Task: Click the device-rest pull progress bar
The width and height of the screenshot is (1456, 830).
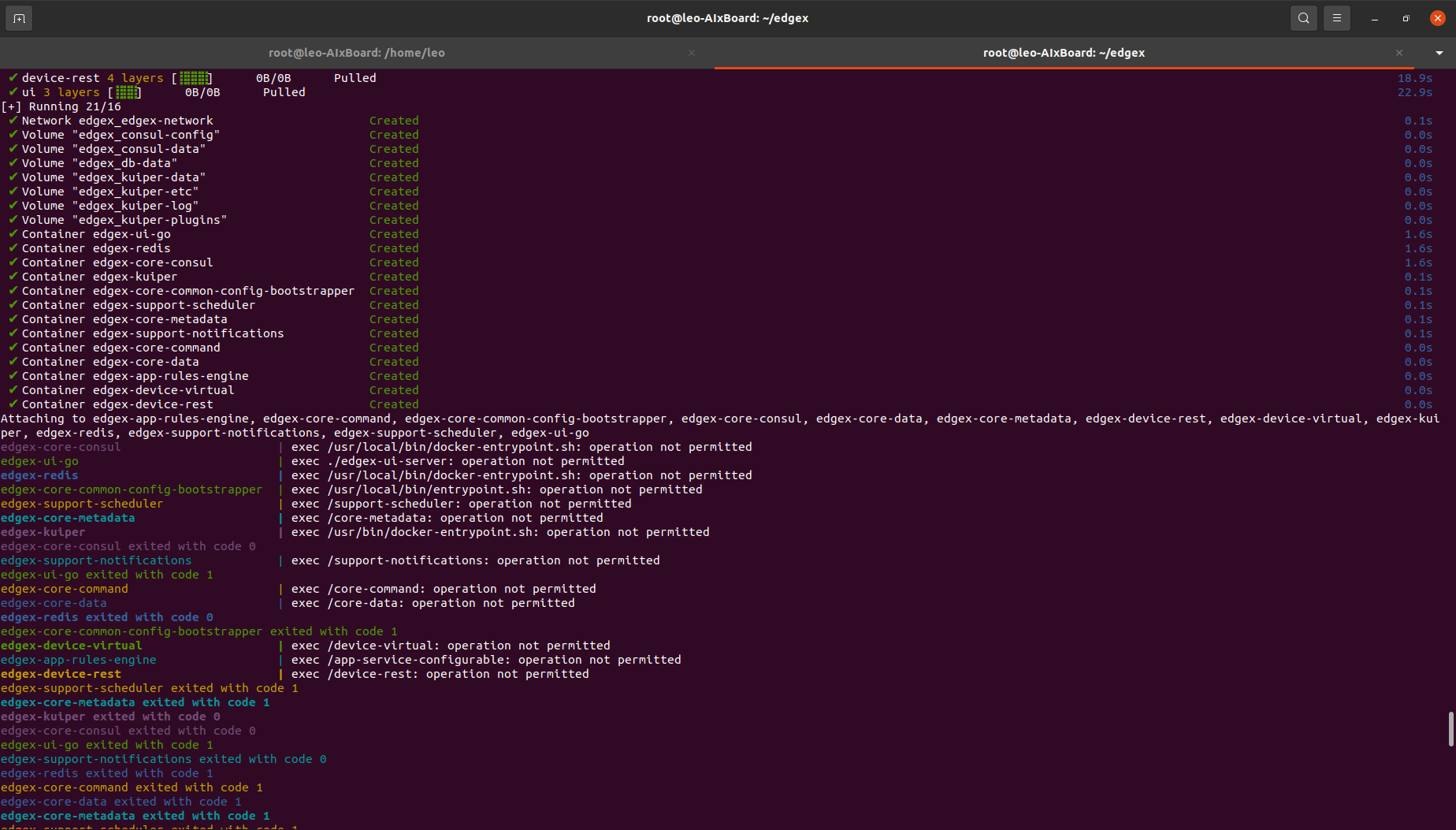Action: click(193, 77)
